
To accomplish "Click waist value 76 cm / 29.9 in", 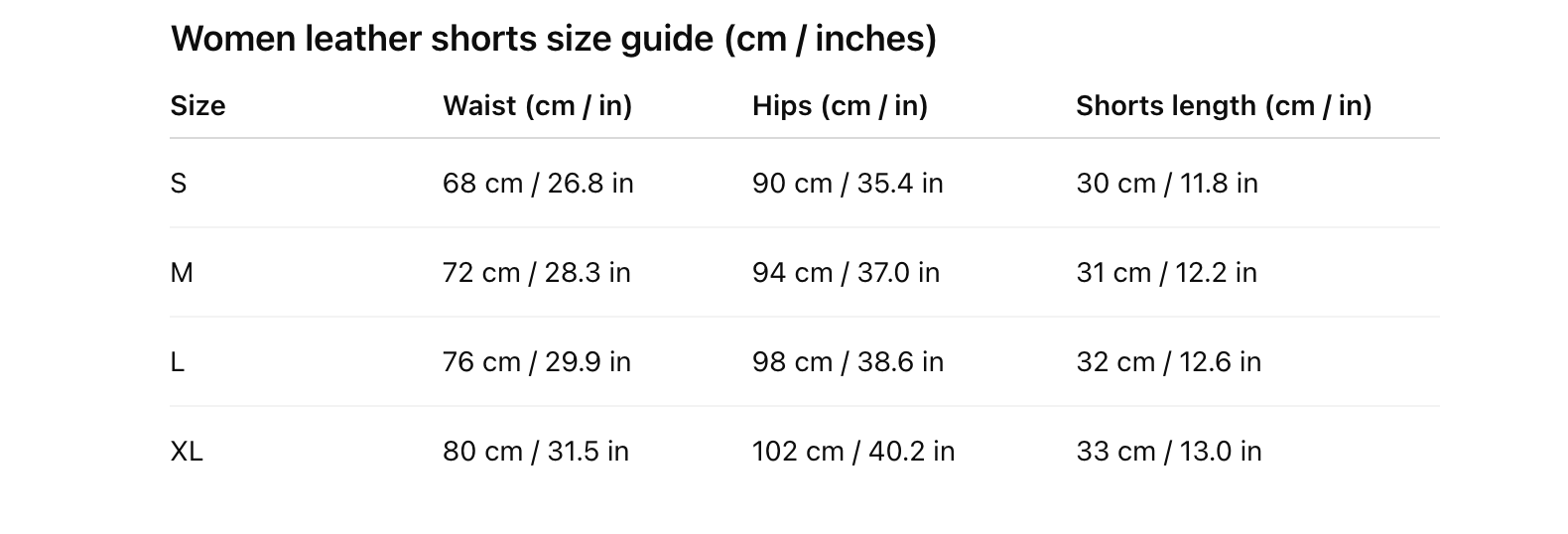I will (537, 362).
